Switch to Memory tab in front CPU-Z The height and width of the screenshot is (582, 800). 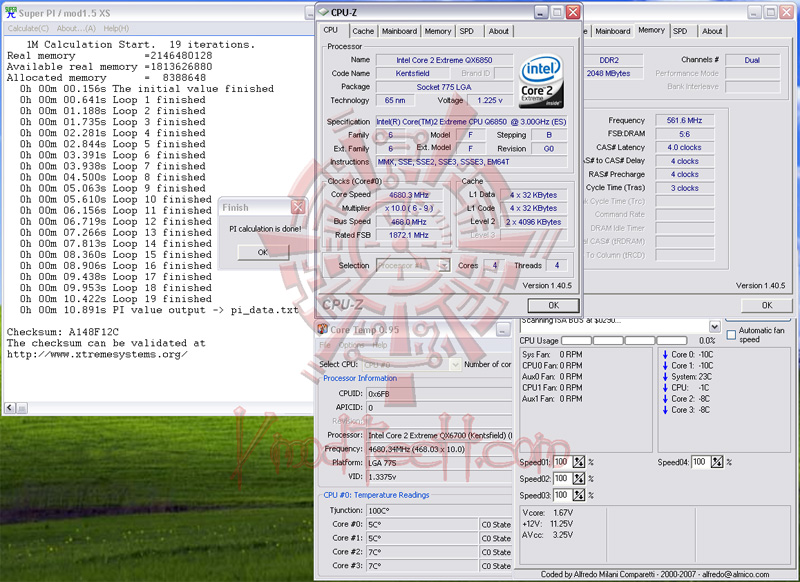tap(438, 31)
